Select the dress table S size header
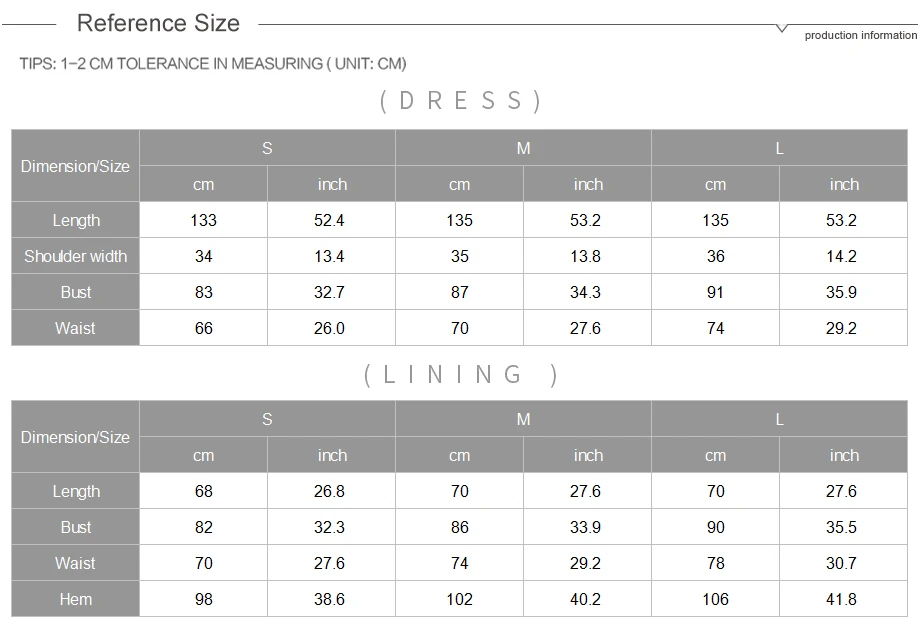The height and width of the screenshot is (638, 920). coord(267,148)
